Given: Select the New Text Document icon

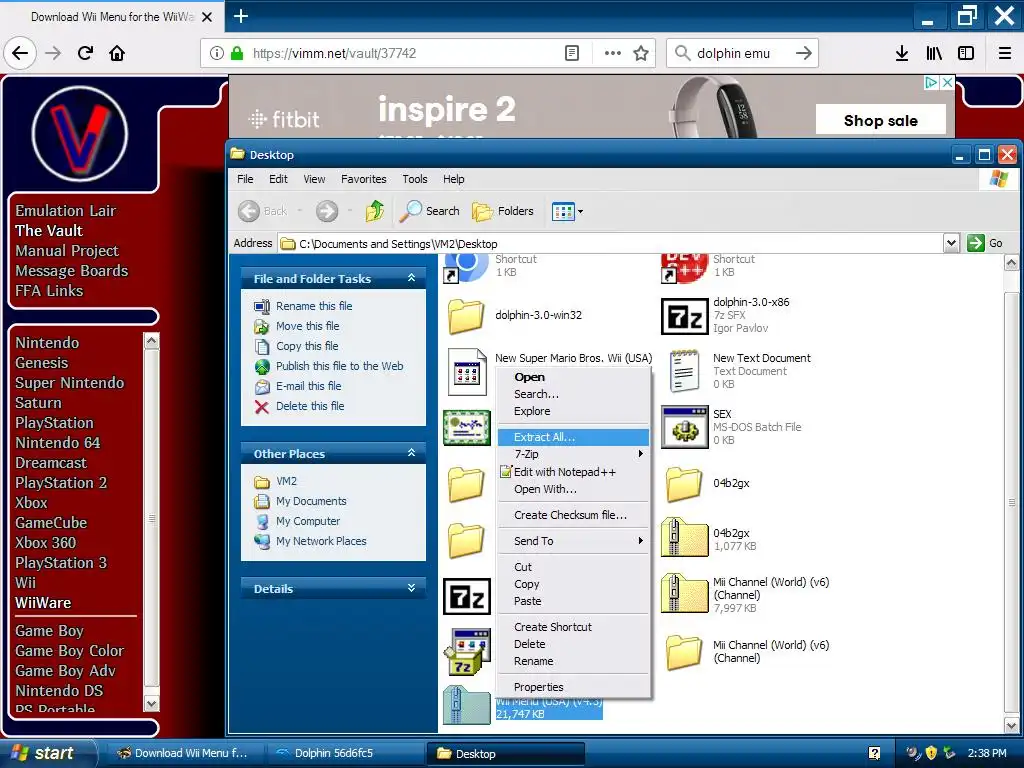Looking at the screenshot, I should (684, 371).
